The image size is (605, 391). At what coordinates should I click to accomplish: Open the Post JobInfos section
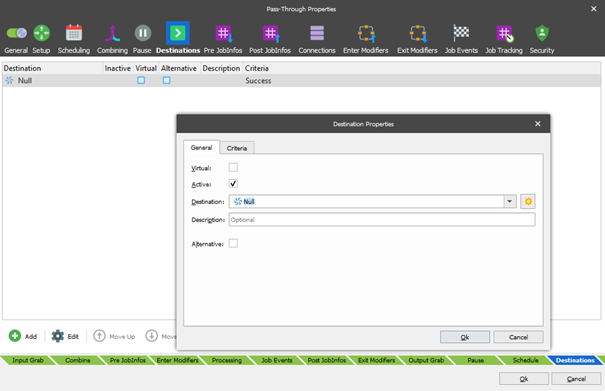click(x=270, y=39)
